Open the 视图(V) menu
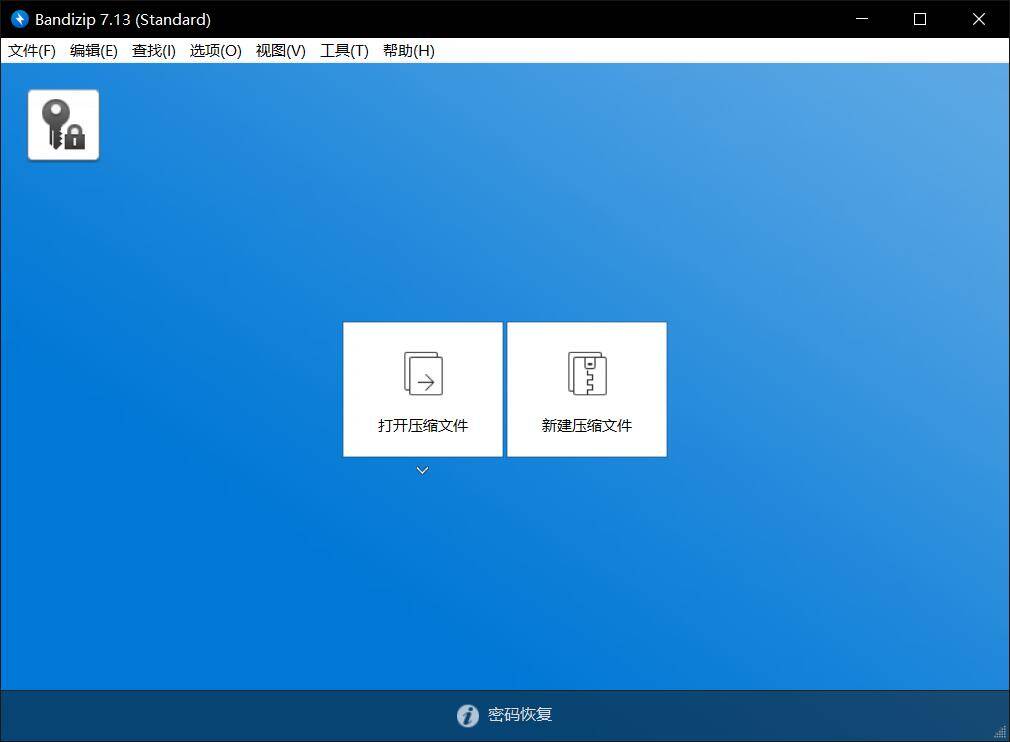The image size is (1010, 742). click(x=281, y=51)
